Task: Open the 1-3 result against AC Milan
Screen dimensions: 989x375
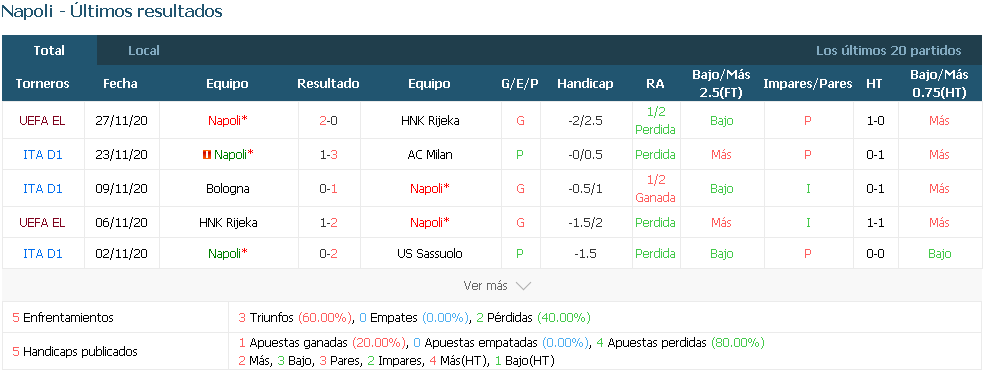Action: [x=328, y=154]
